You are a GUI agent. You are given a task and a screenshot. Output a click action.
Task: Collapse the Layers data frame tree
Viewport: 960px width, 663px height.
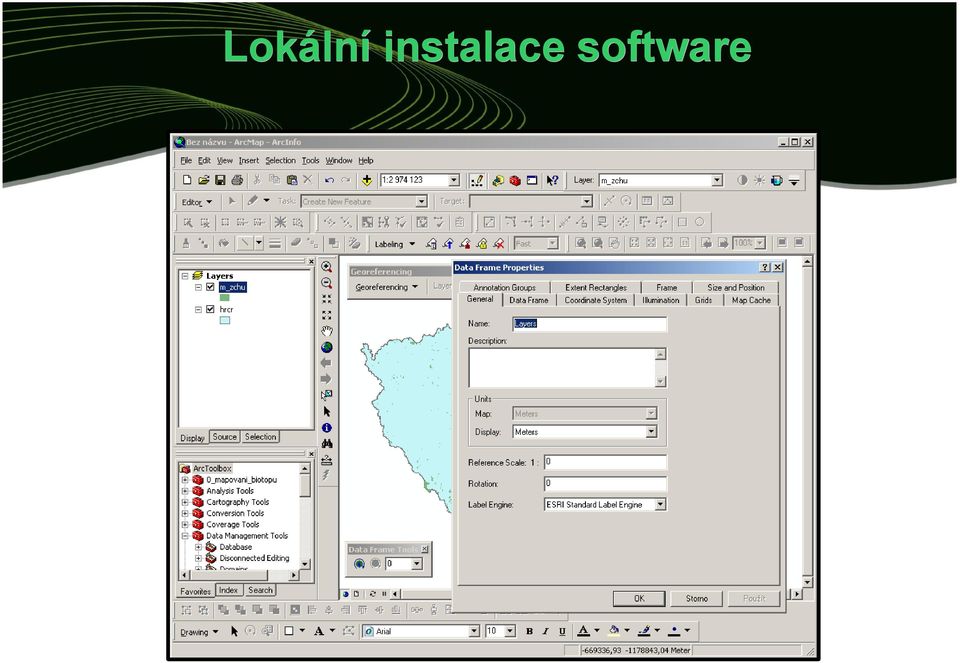pos(185,276)
